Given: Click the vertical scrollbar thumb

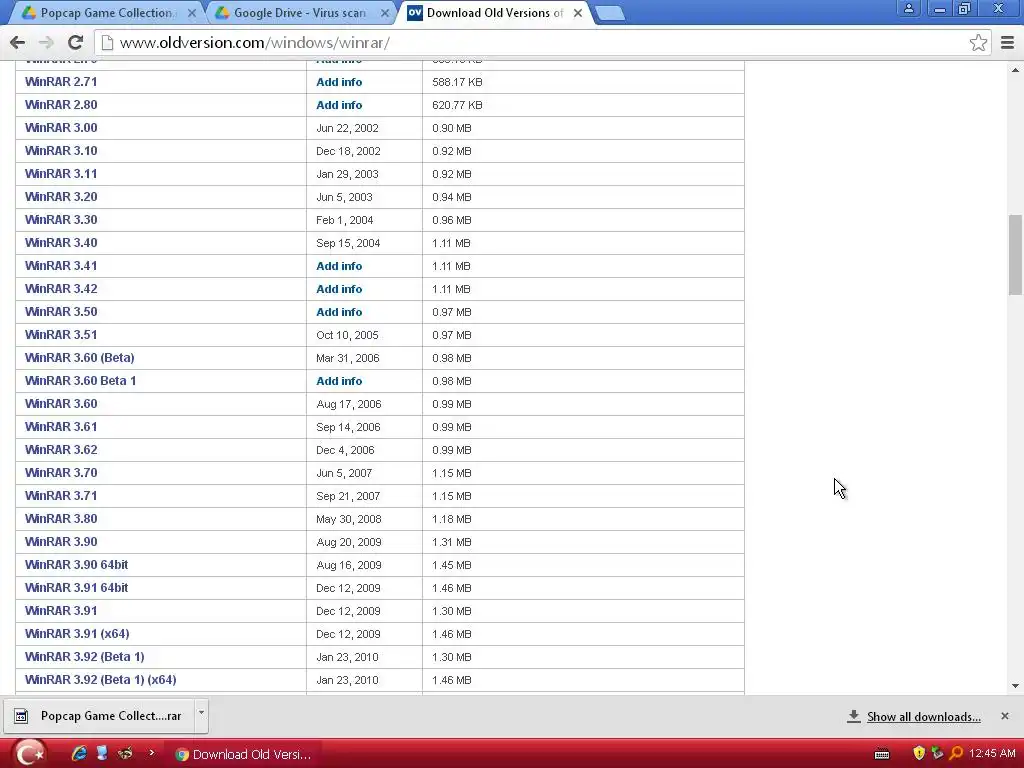Looking at the screenshot, I should tap(1016, 255).
